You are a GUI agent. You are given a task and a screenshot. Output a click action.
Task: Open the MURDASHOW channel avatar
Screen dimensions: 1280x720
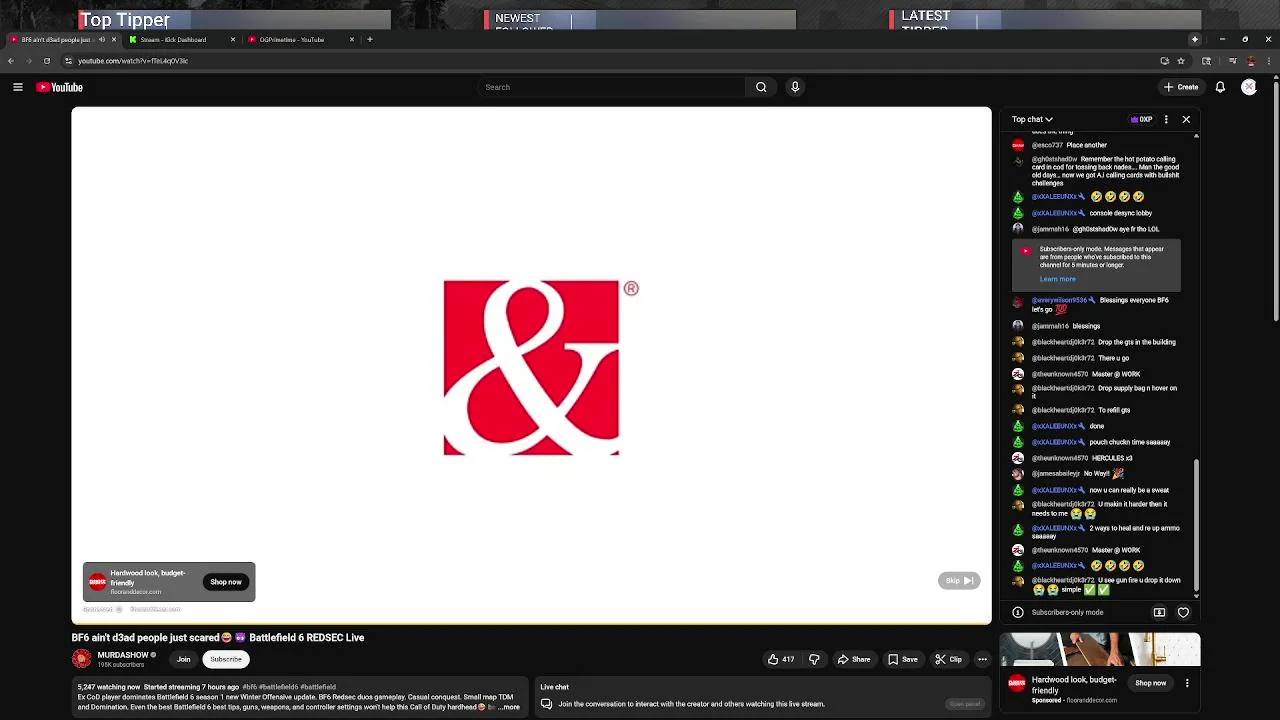click(x=81, y=659)
